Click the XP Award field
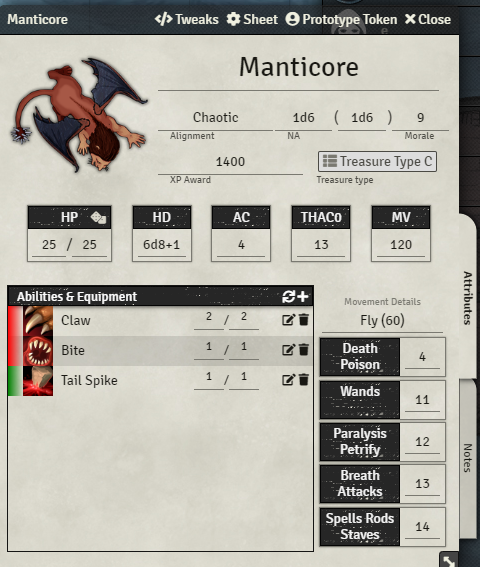Screen dimensions: 480x567 tap(230, 162)
